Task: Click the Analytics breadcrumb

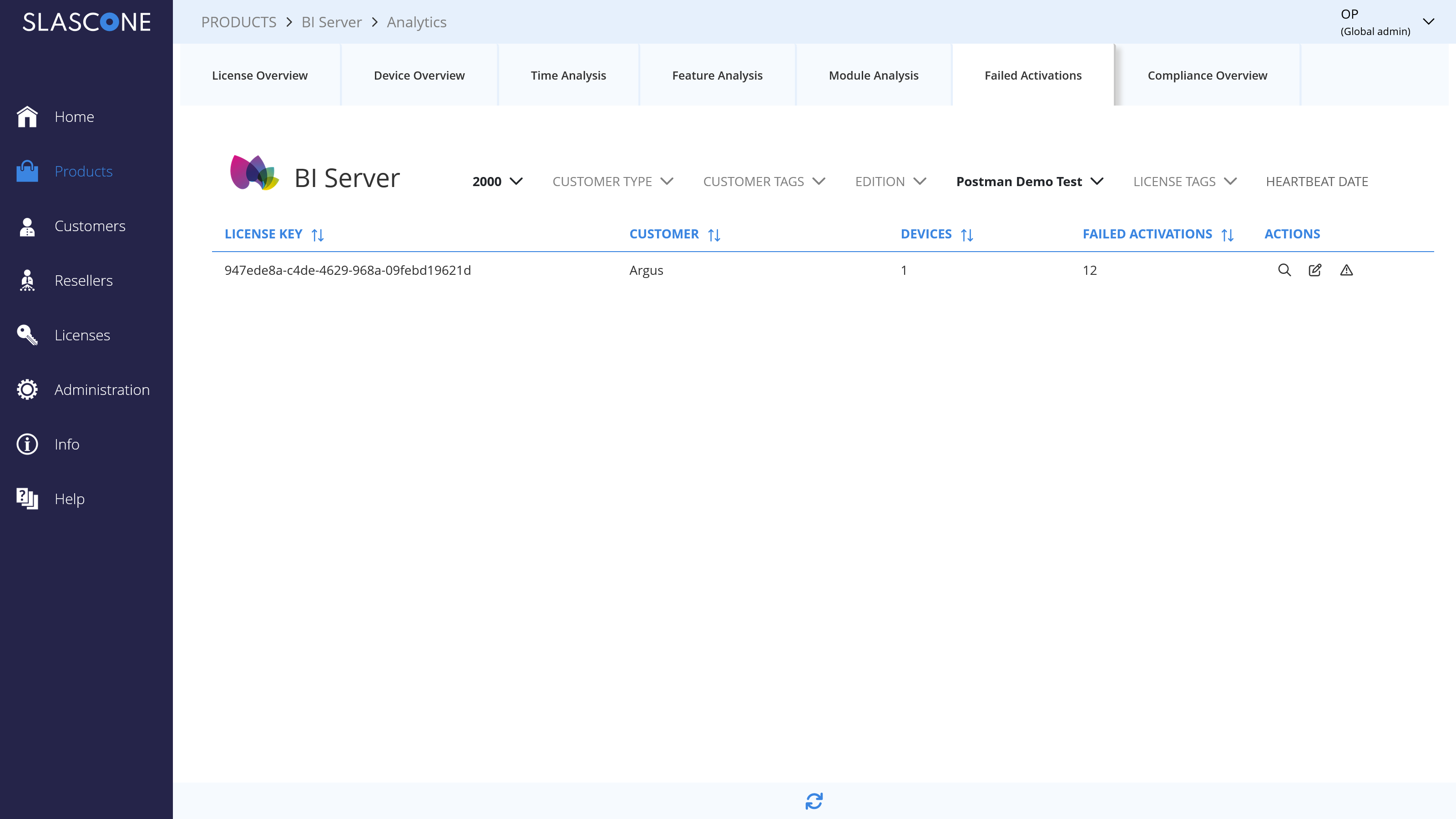Action: (417, 22)
